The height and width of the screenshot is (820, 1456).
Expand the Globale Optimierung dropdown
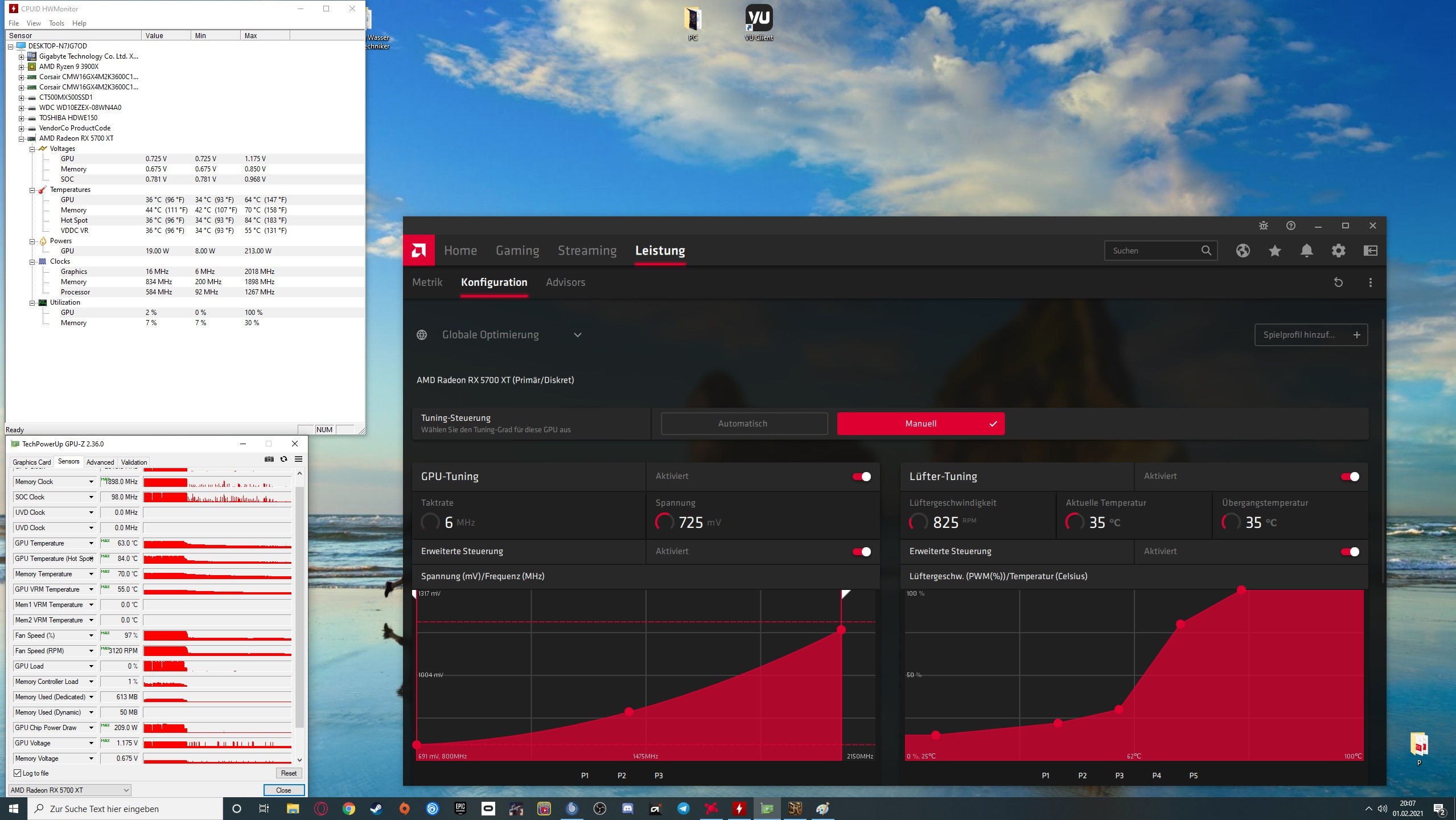point(577,335)
